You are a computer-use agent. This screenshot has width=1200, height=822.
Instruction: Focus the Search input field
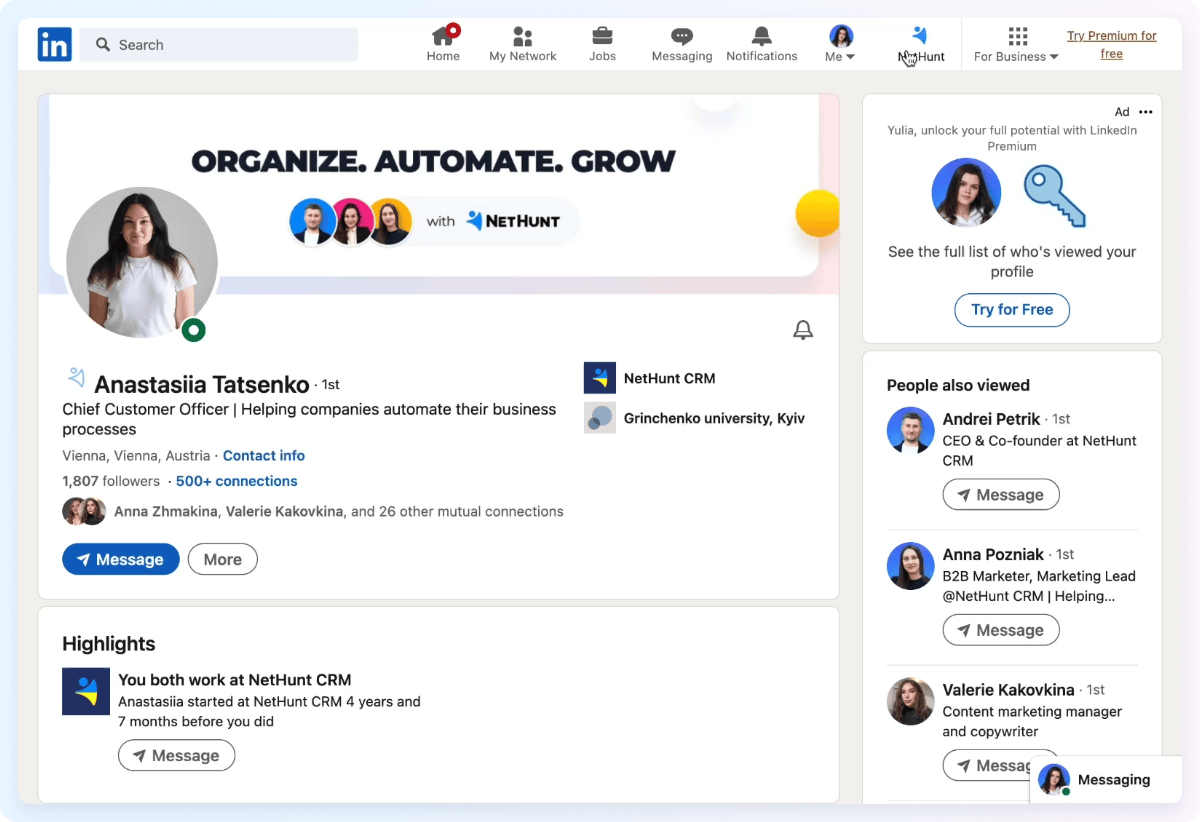tap(219, 44)
